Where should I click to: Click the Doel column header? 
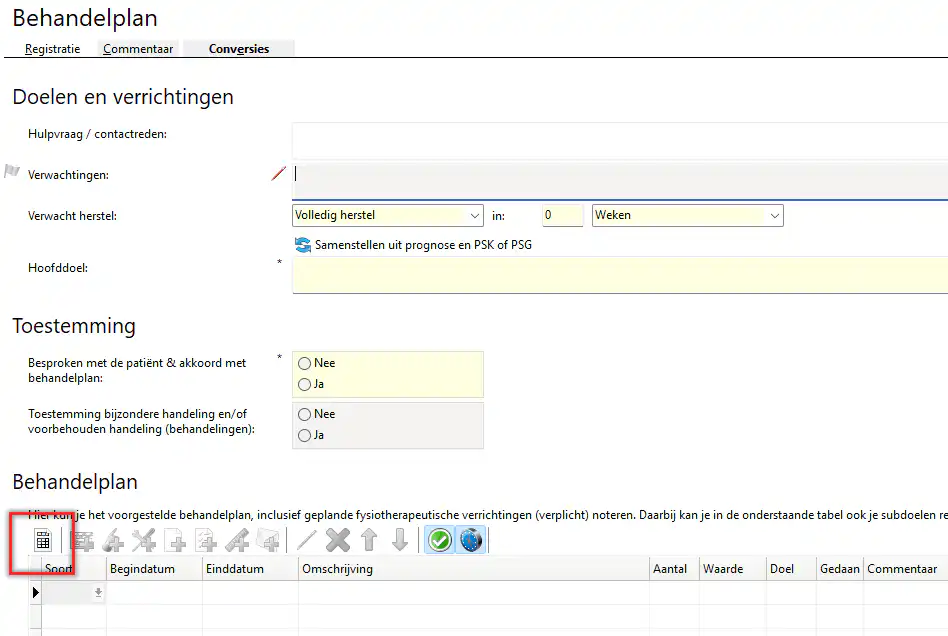791,569
